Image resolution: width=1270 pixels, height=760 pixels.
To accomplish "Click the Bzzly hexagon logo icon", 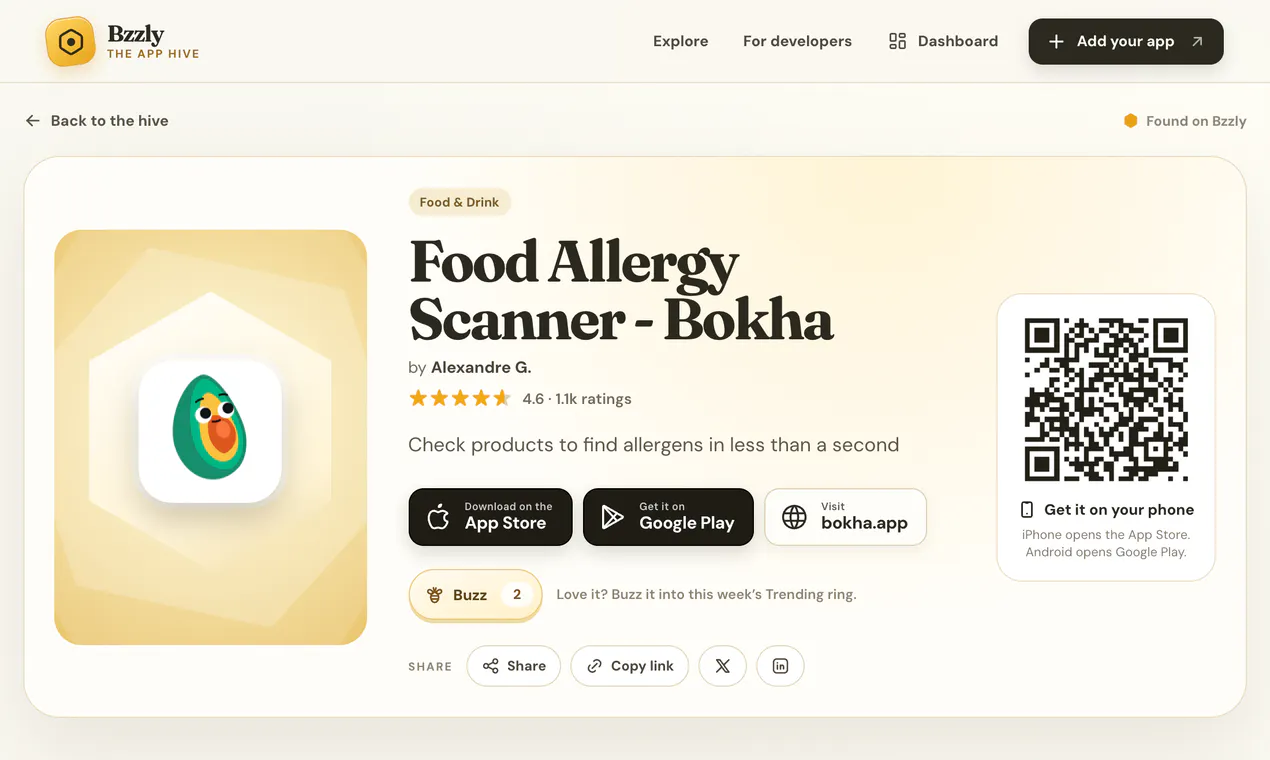I will point(70,42).
